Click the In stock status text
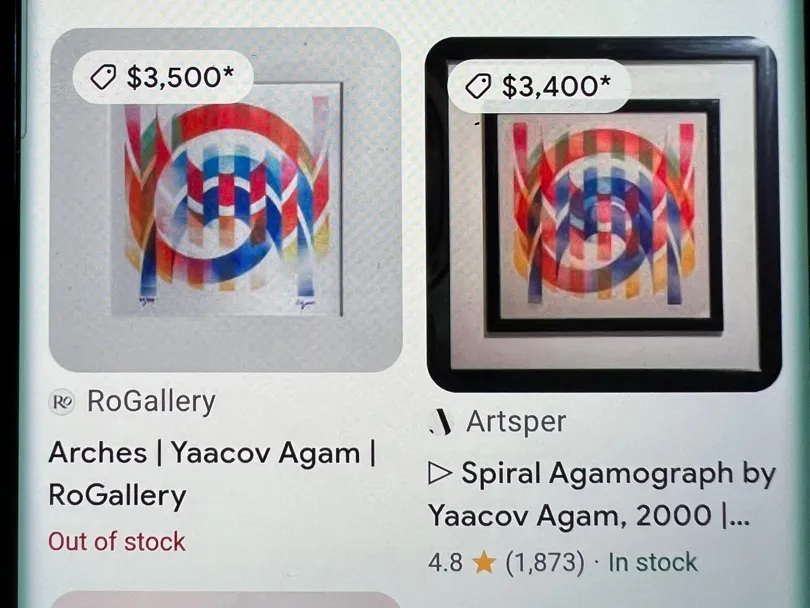The width and height of the screenshot is (810, 608). pos(653,563)
